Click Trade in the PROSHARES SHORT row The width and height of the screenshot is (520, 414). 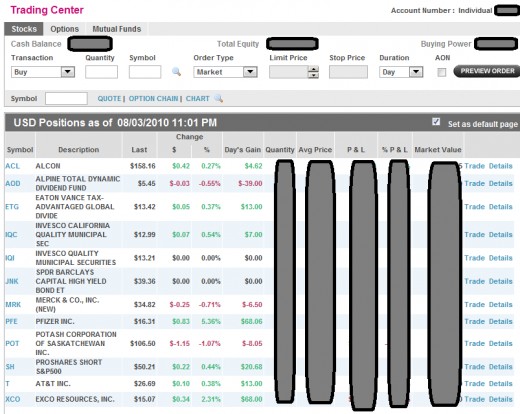[474, 367]
